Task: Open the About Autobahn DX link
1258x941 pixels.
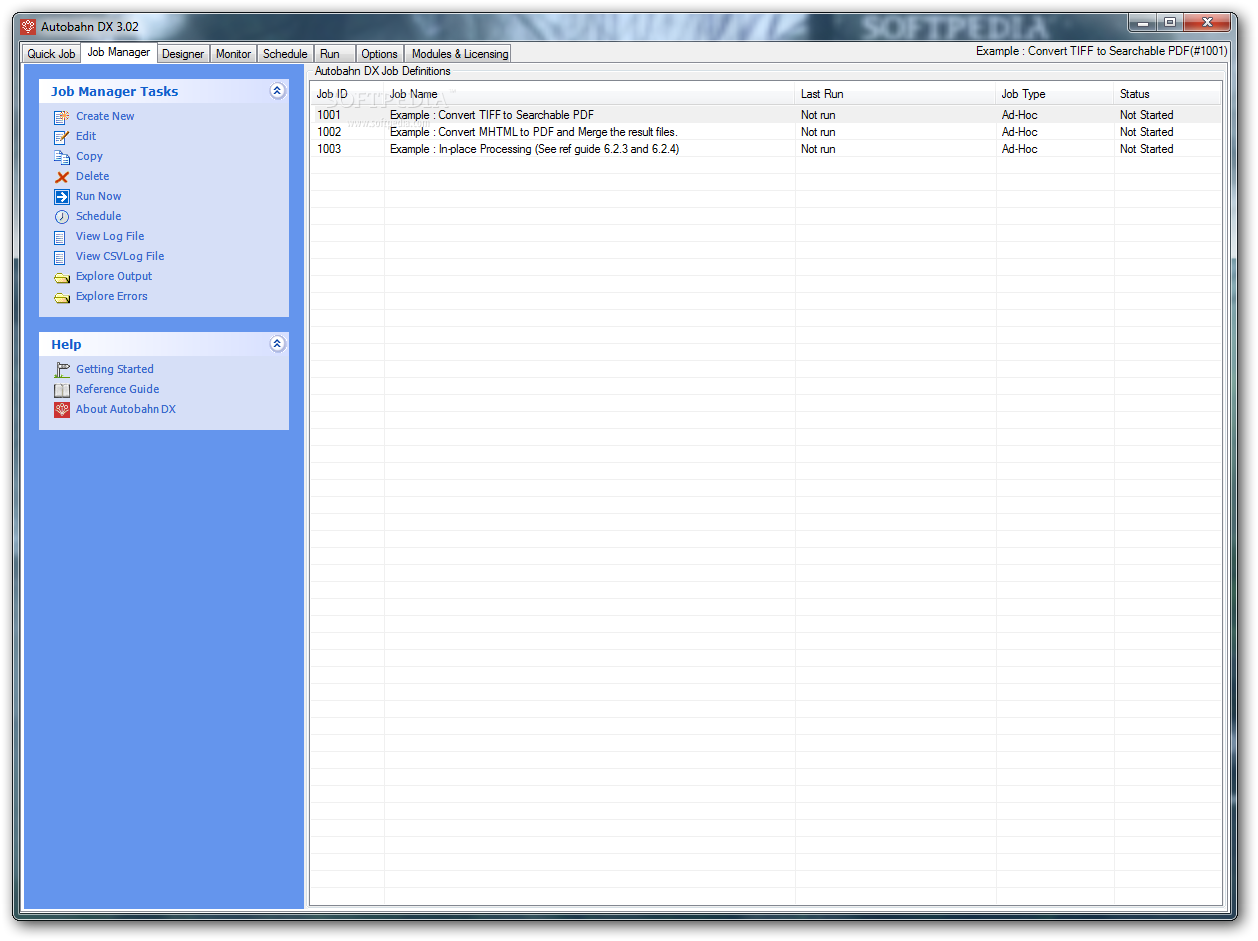Action: 125,409
